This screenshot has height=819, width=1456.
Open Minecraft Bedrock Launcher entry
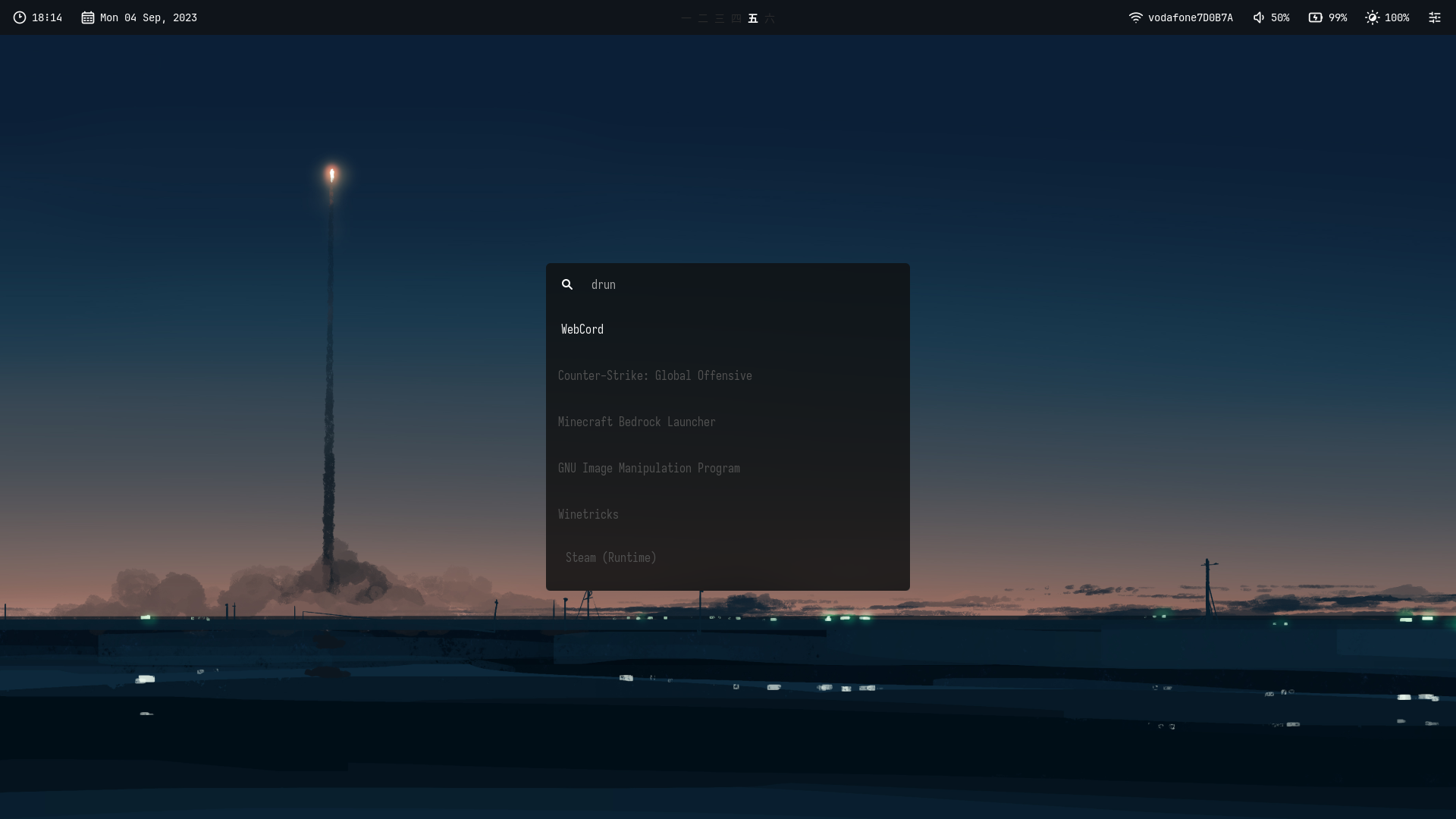tap(636, 422)
